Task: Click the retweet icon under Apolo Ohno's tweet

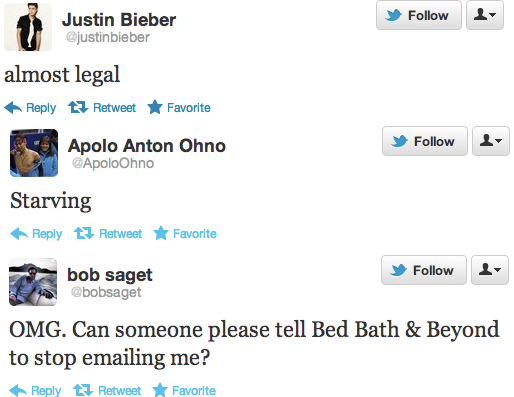Action: [84, 233]
